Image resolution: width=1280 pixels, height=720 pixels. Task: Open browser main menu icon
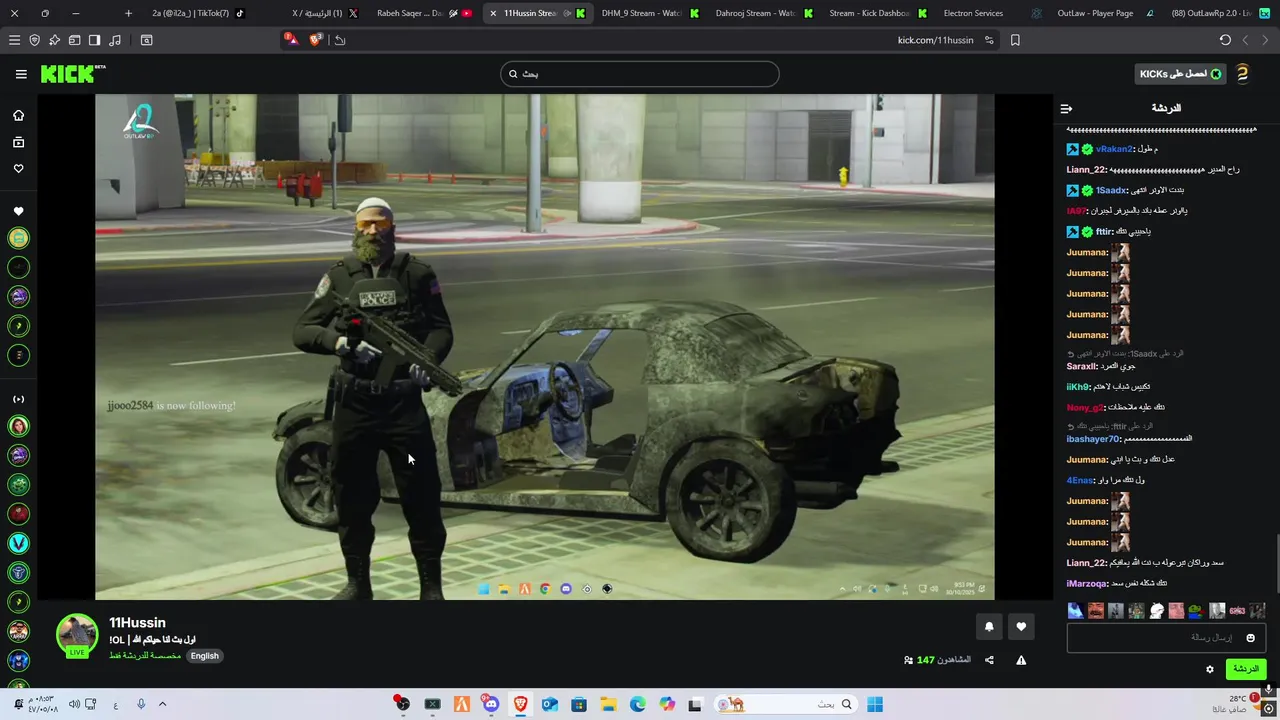pyautogui.click(x=14, y=40)
